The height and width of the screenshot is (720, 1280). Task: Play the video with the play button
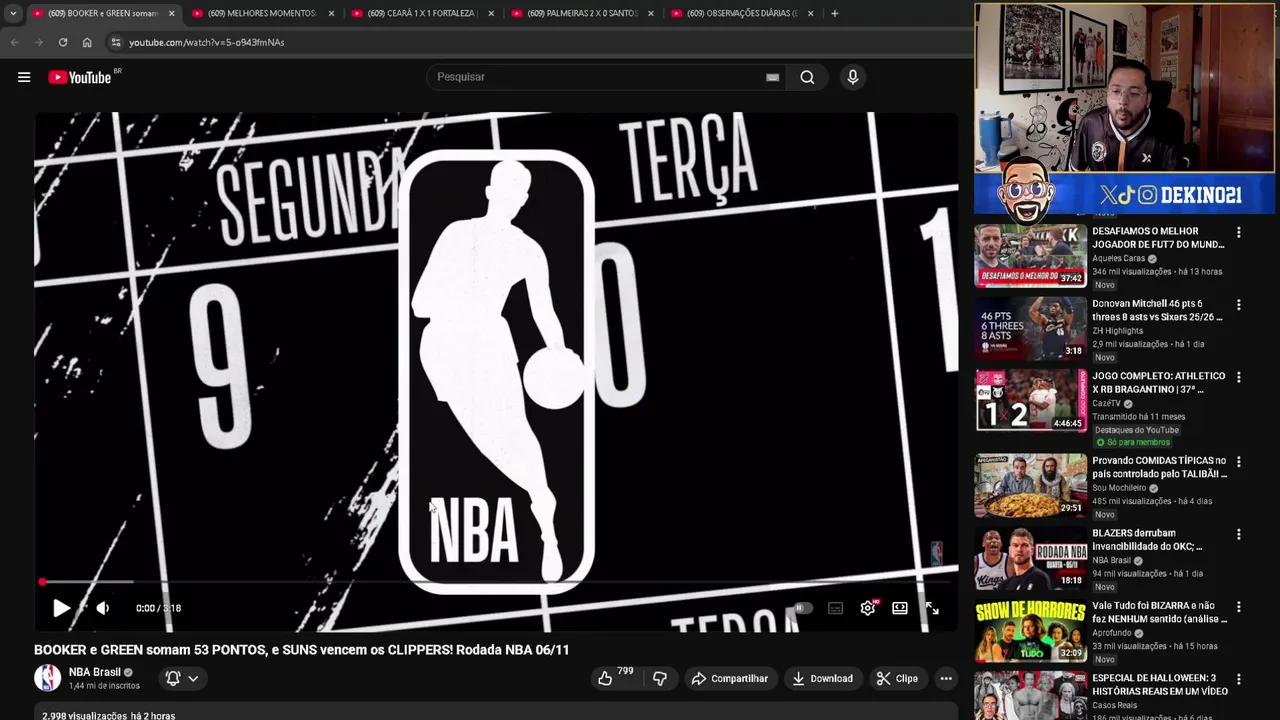(x=61, y=608)
